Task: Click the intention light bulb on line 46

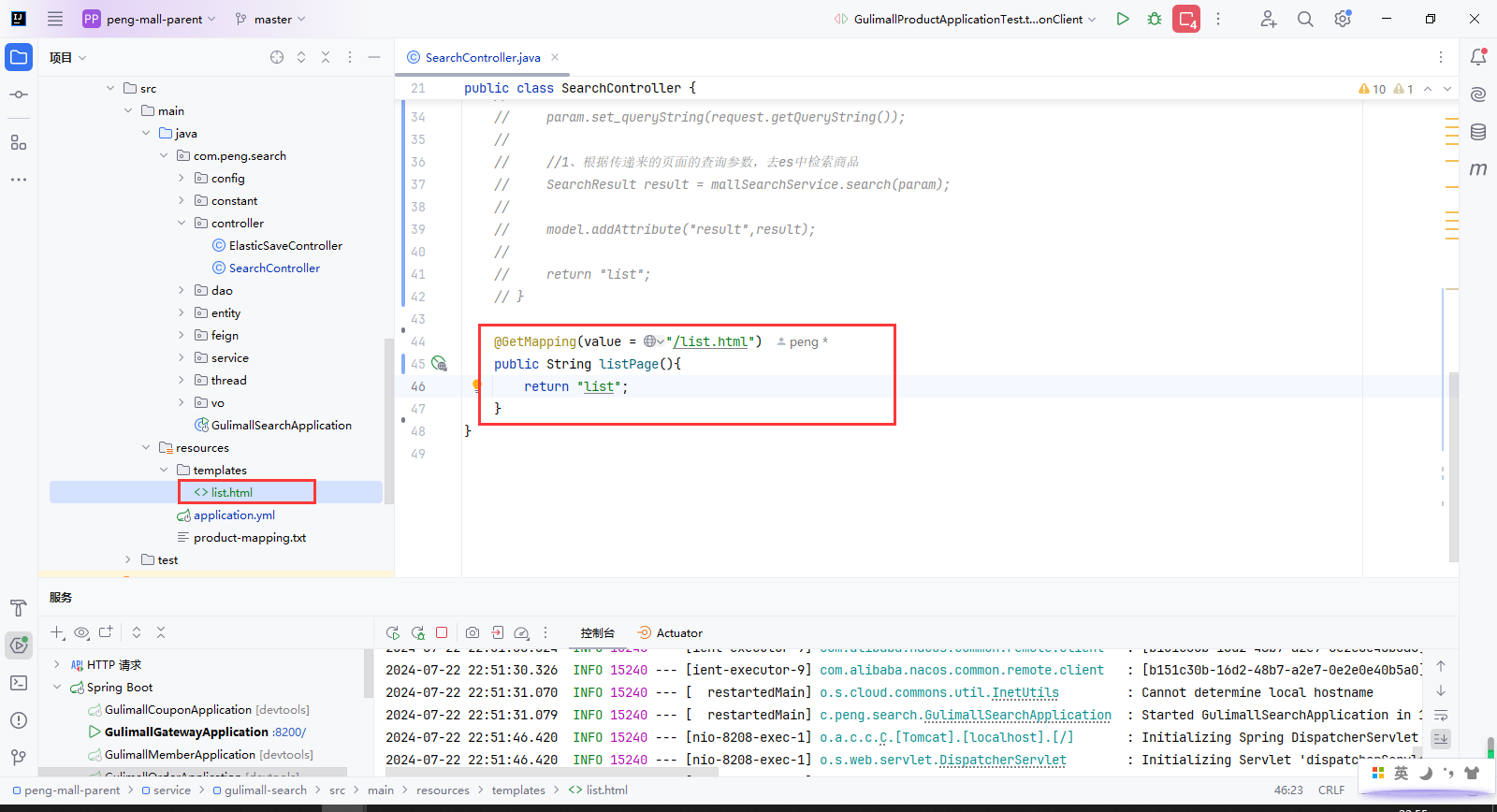Action: tap(476, 384)
